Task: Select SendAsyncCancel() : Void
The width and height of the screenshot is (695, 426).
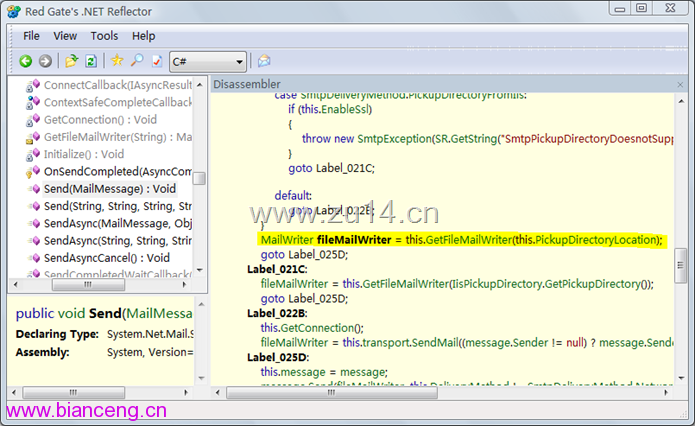Action: pyautogui.click(x=107, y=258)
